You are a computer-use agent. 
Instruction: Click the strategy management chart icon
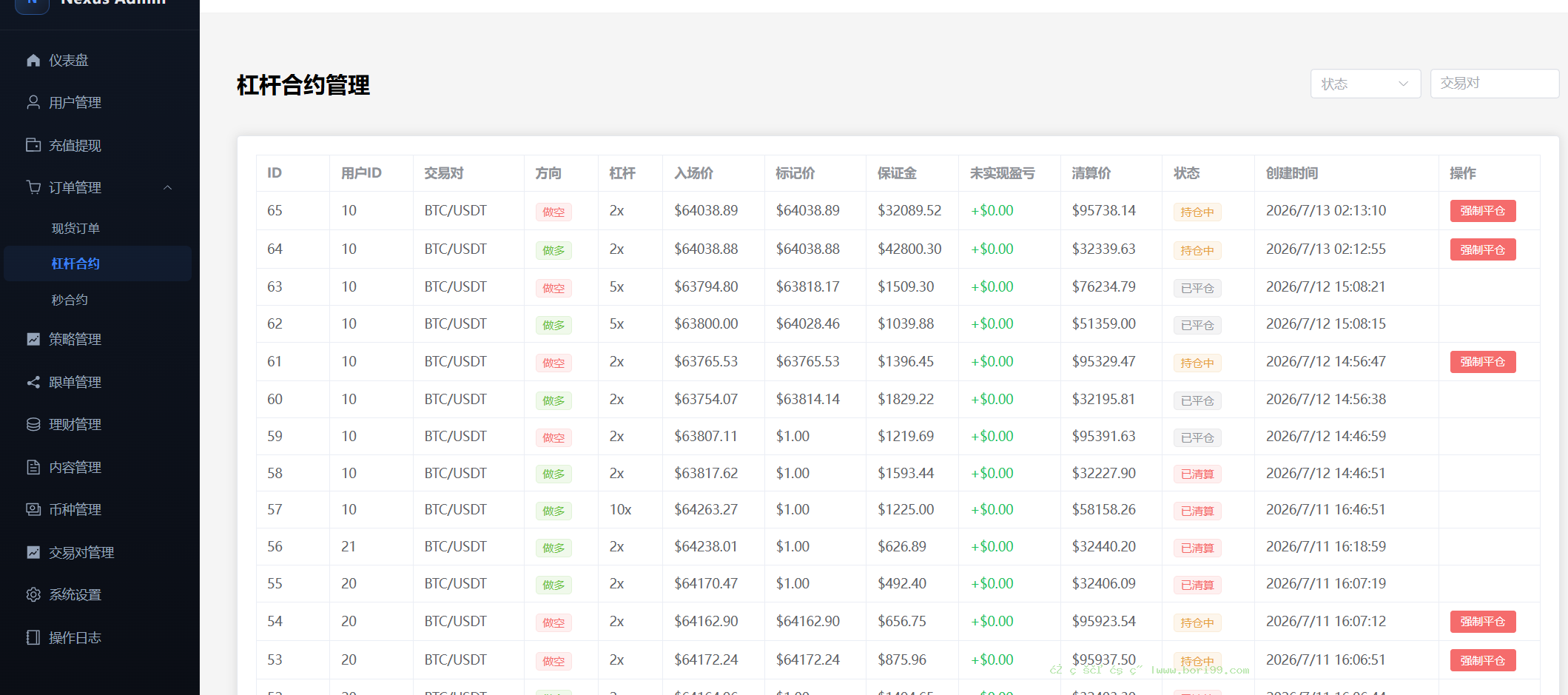click(33, 339)
